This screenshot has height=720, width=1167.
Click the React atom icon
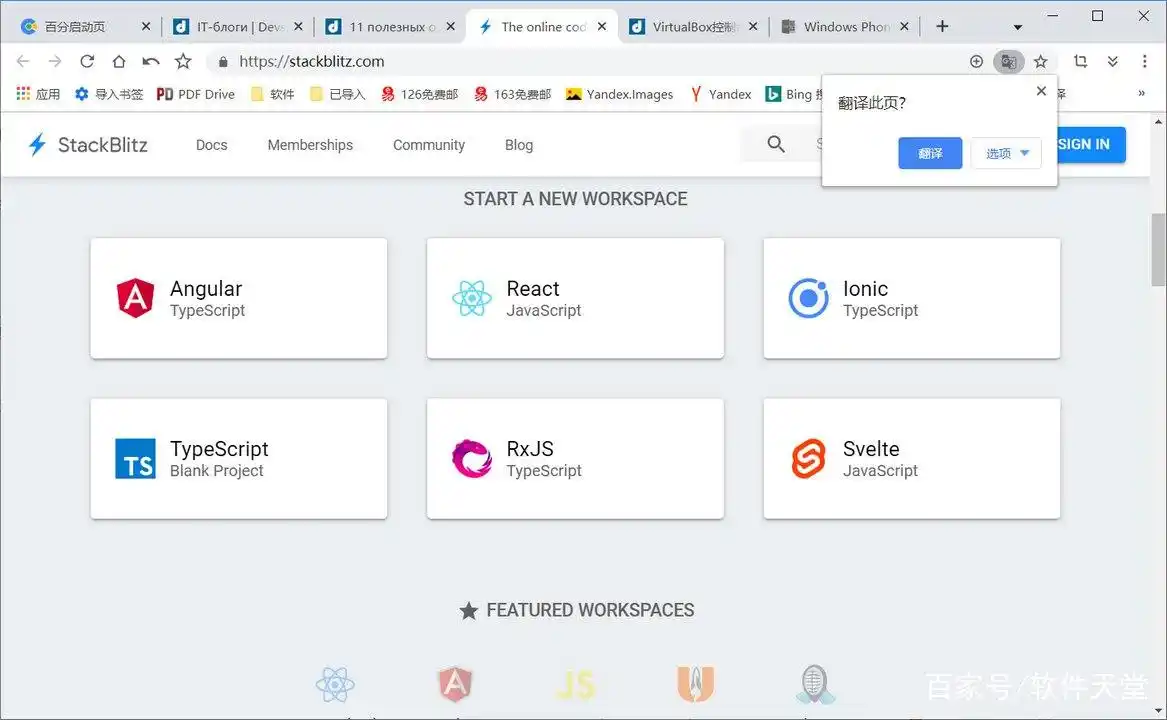pos(471,298)
